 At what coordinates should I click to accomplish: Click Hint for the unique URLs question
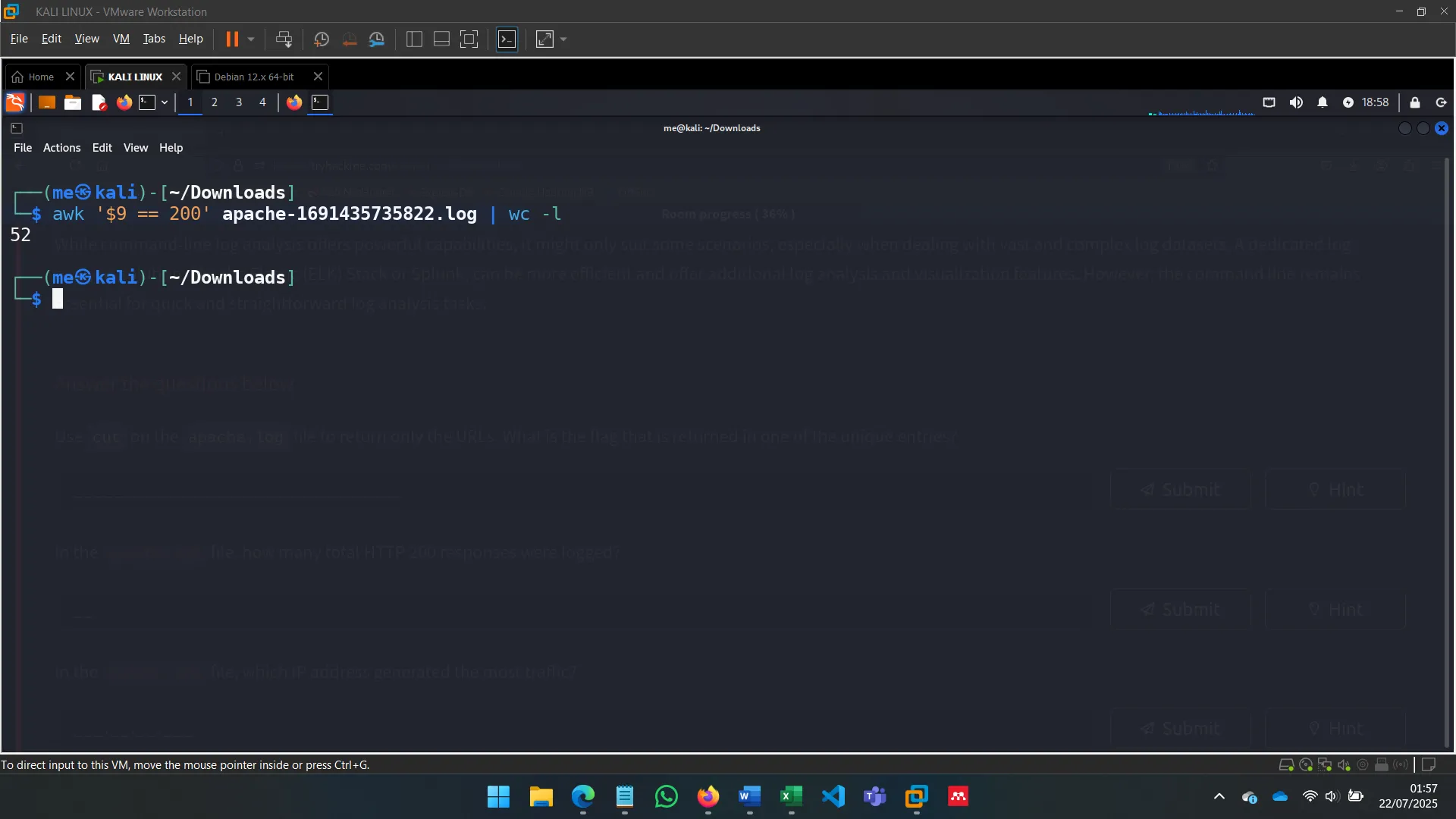pyautogui.click(x=1335, y=489)
